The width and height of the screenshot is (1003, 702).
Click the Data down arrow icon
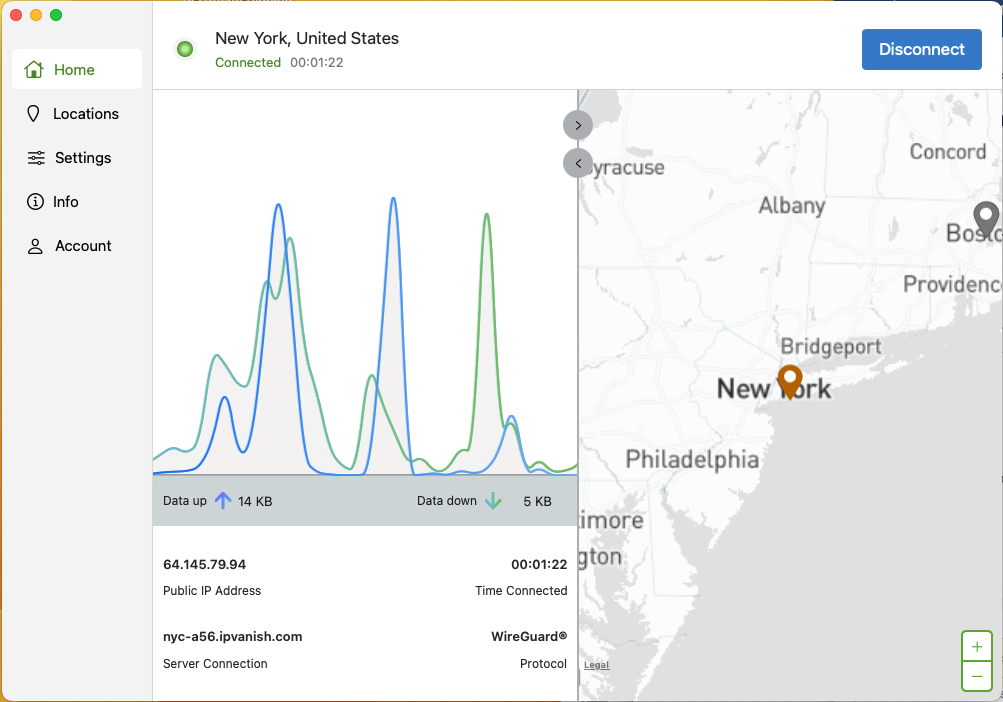493,501
